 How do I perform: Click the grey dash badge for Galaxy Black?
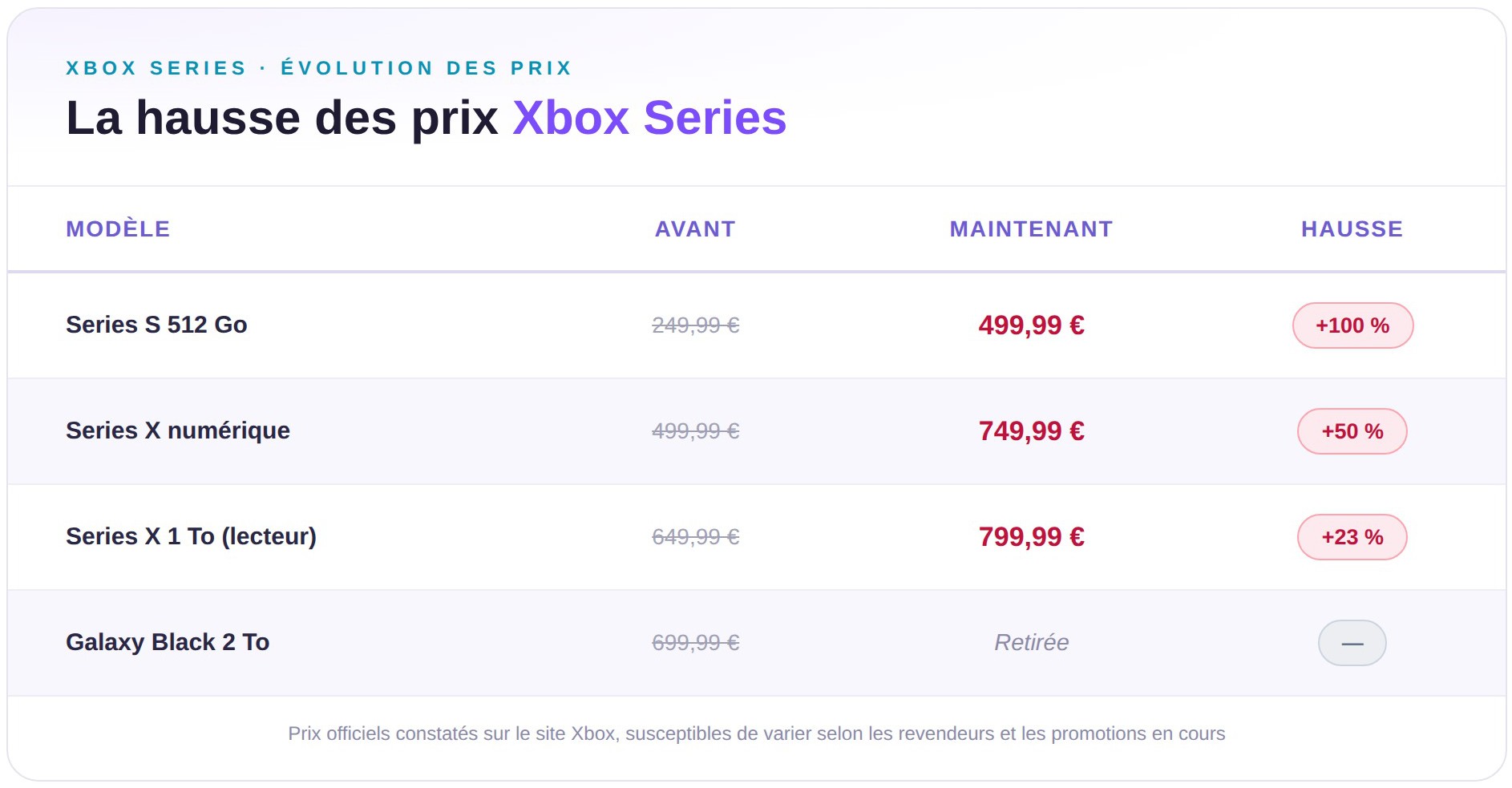(1352, 643)
